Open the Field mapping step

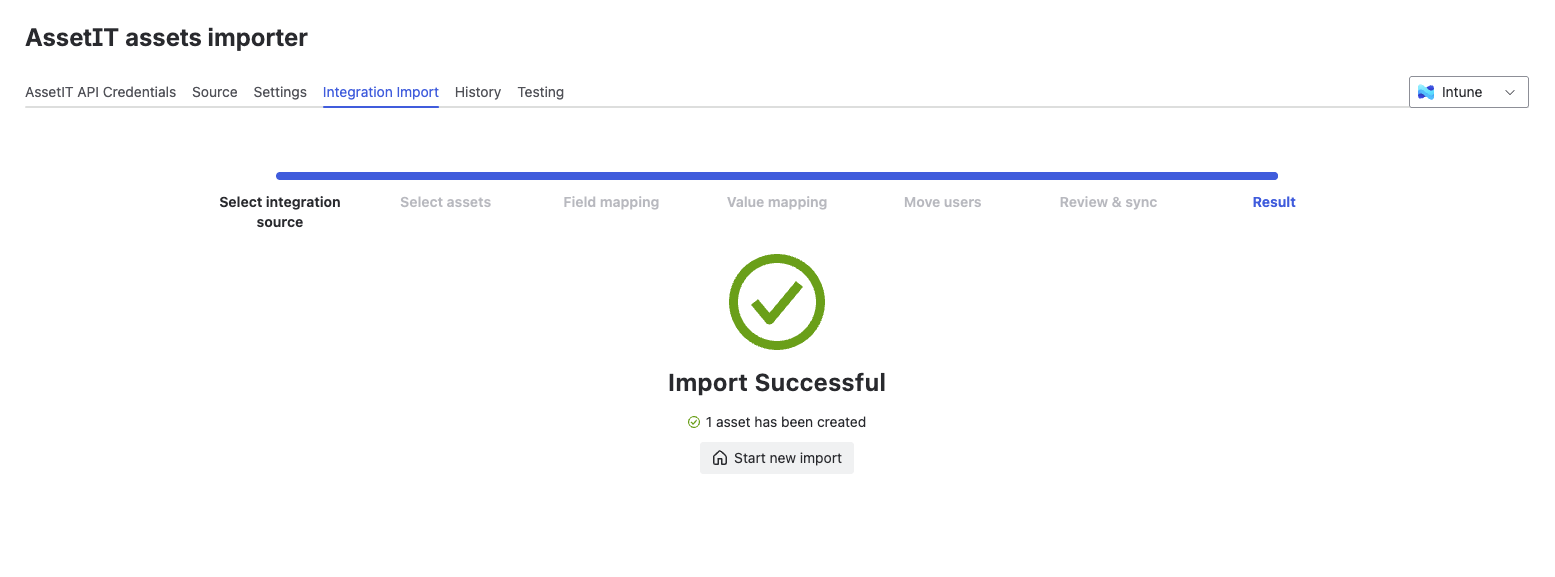[611, 202]
